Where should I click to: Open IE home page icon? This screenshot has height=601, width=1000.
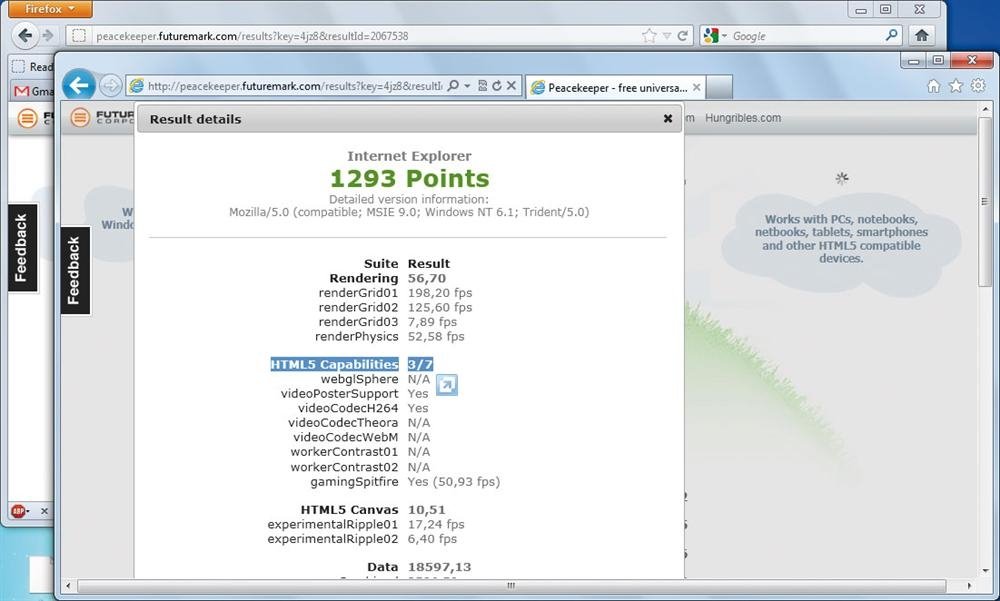coord(934,86)
